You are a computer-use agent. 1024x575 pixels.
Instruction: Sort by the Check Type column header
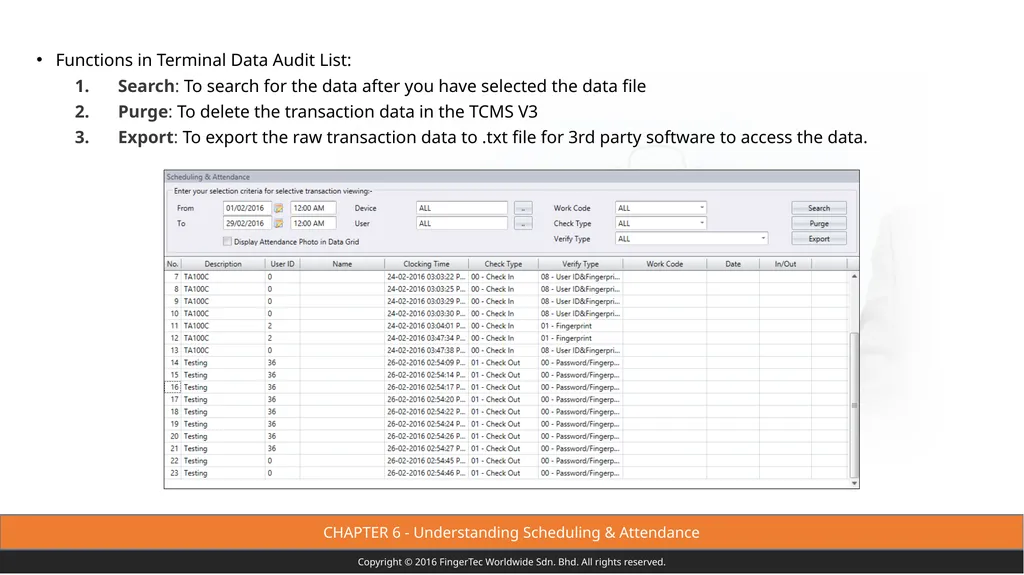coord(503,264)
